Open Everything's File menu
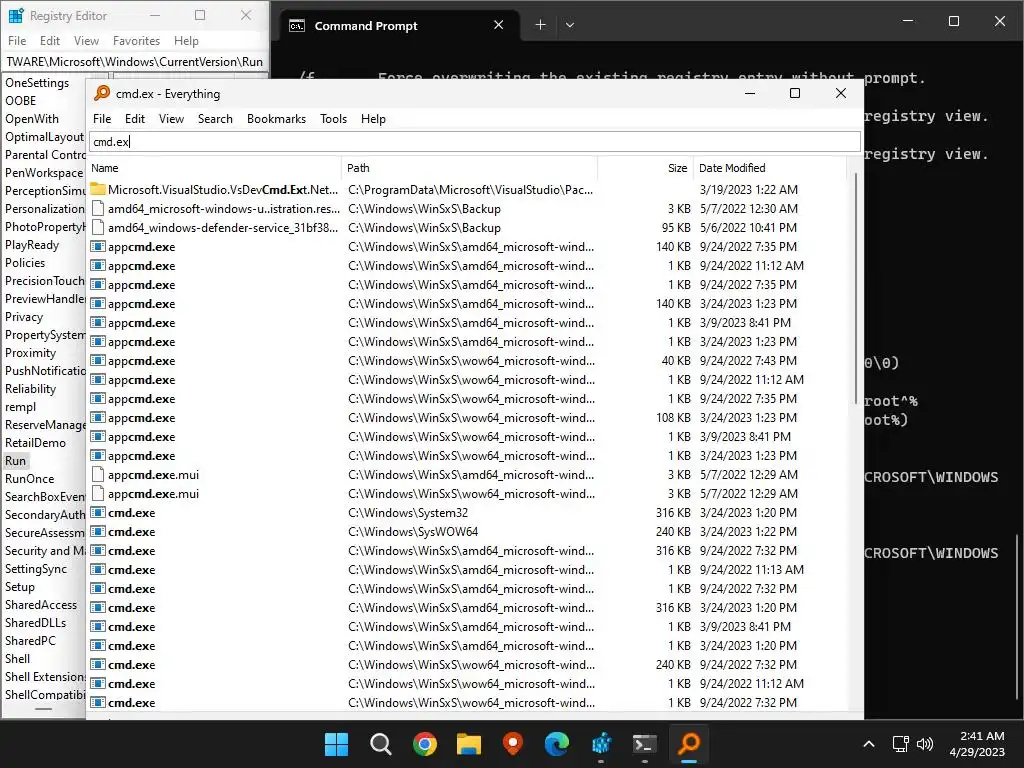The image size is (1024, 768). point(102,119)
